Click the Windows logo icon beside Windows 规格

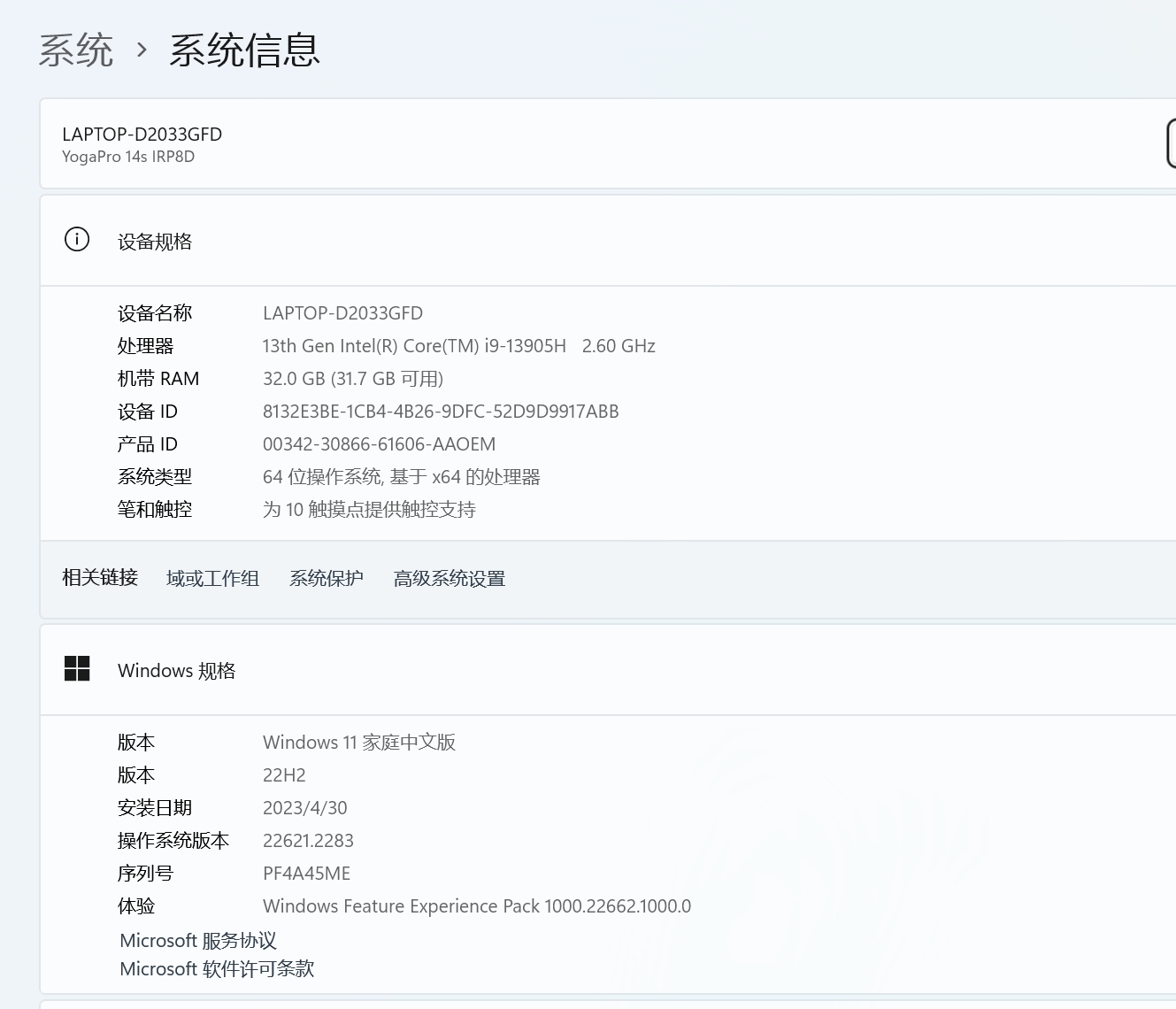(x=77, y=669)
